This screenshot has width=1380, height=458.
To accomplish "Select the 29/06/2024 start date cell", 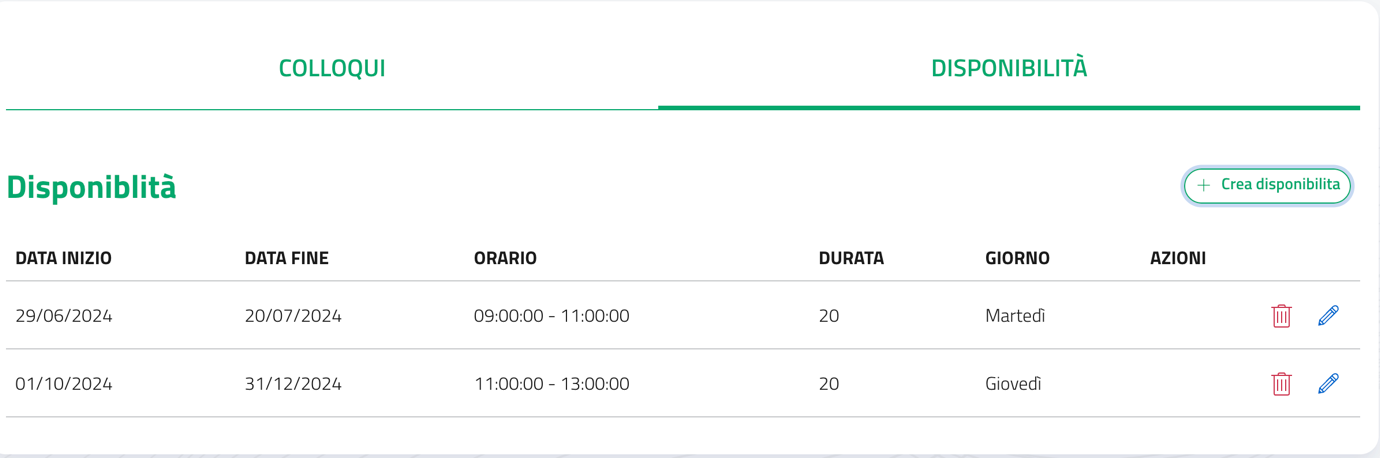I will coord(64,316).
